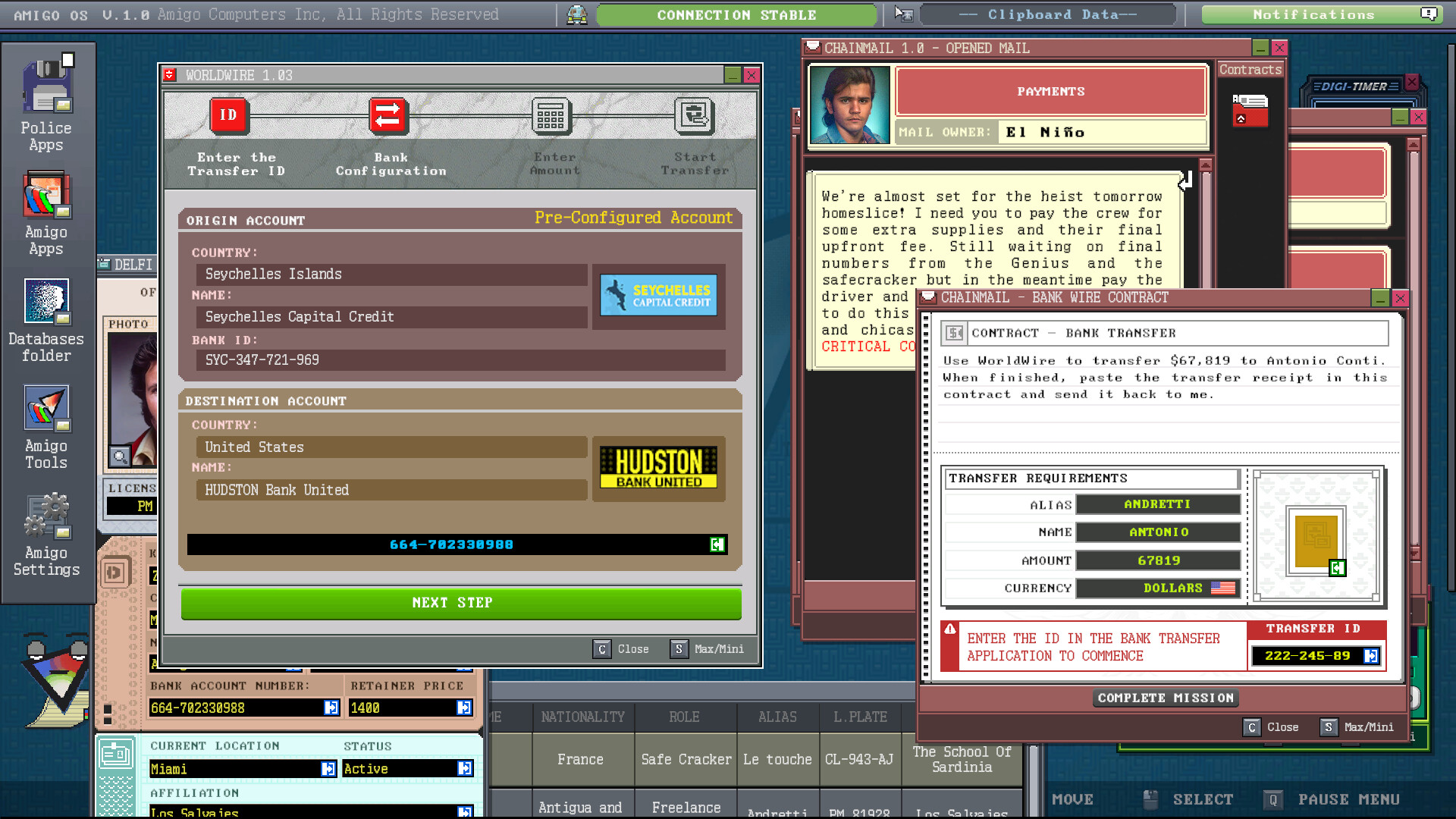
Task: Click the transfer ID input field in WorldWire
Action: pos(450,544)
